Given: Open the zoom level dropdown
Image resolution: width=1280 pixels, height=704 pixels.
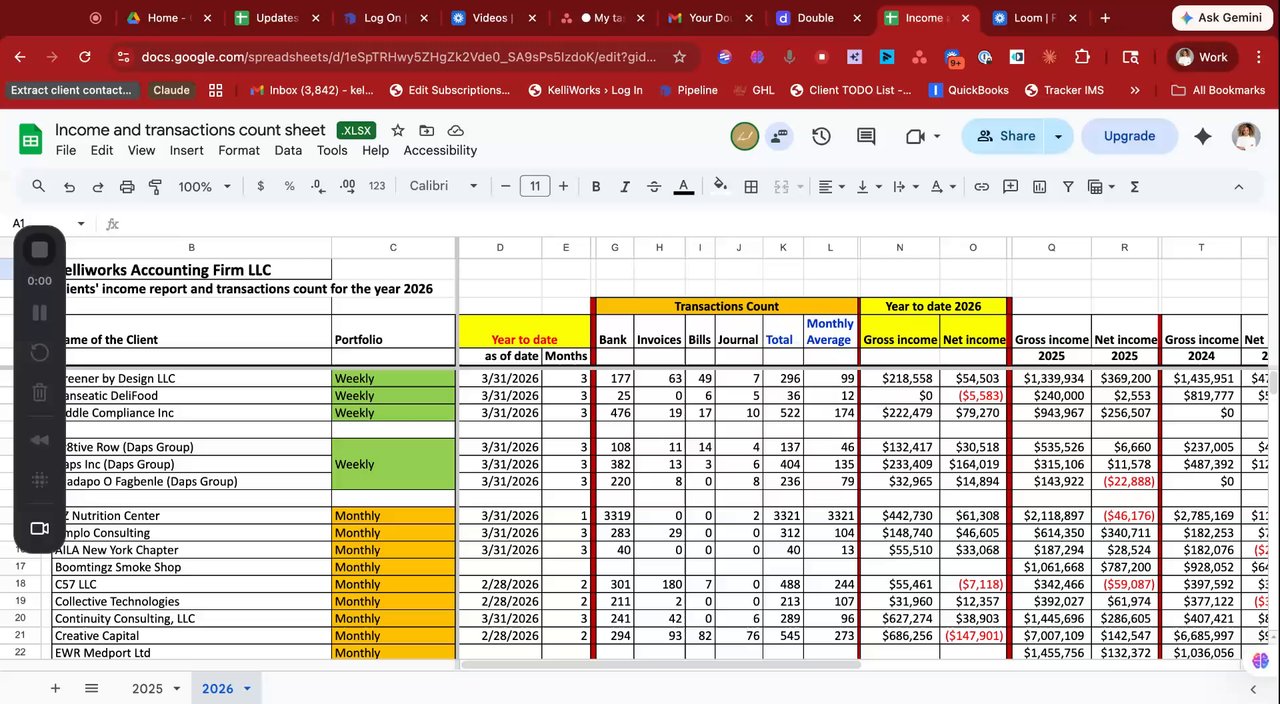Looking at the screenshot, I should click(205, 187).
